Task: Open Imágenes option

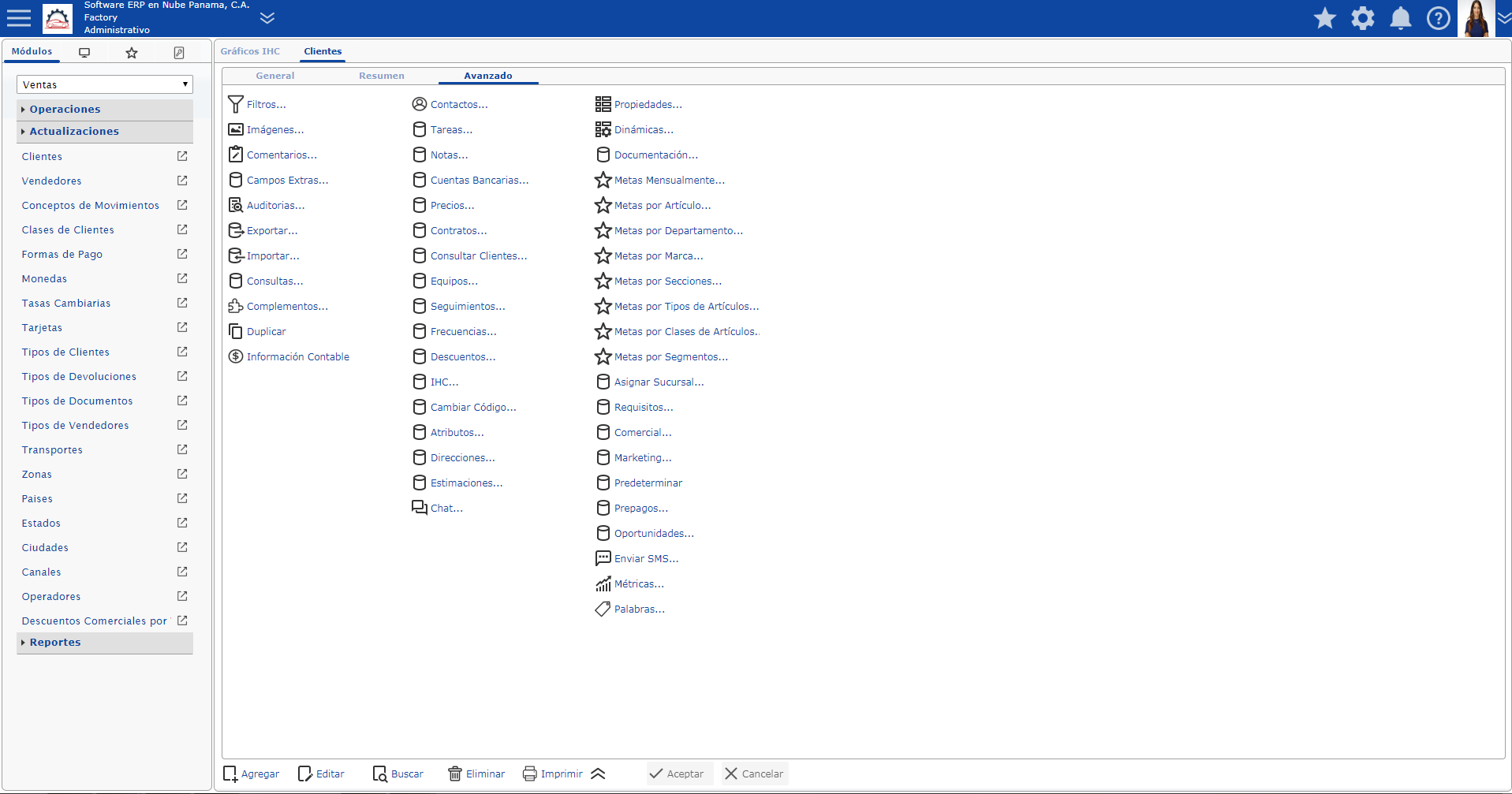Action: (x=266, y=129)
